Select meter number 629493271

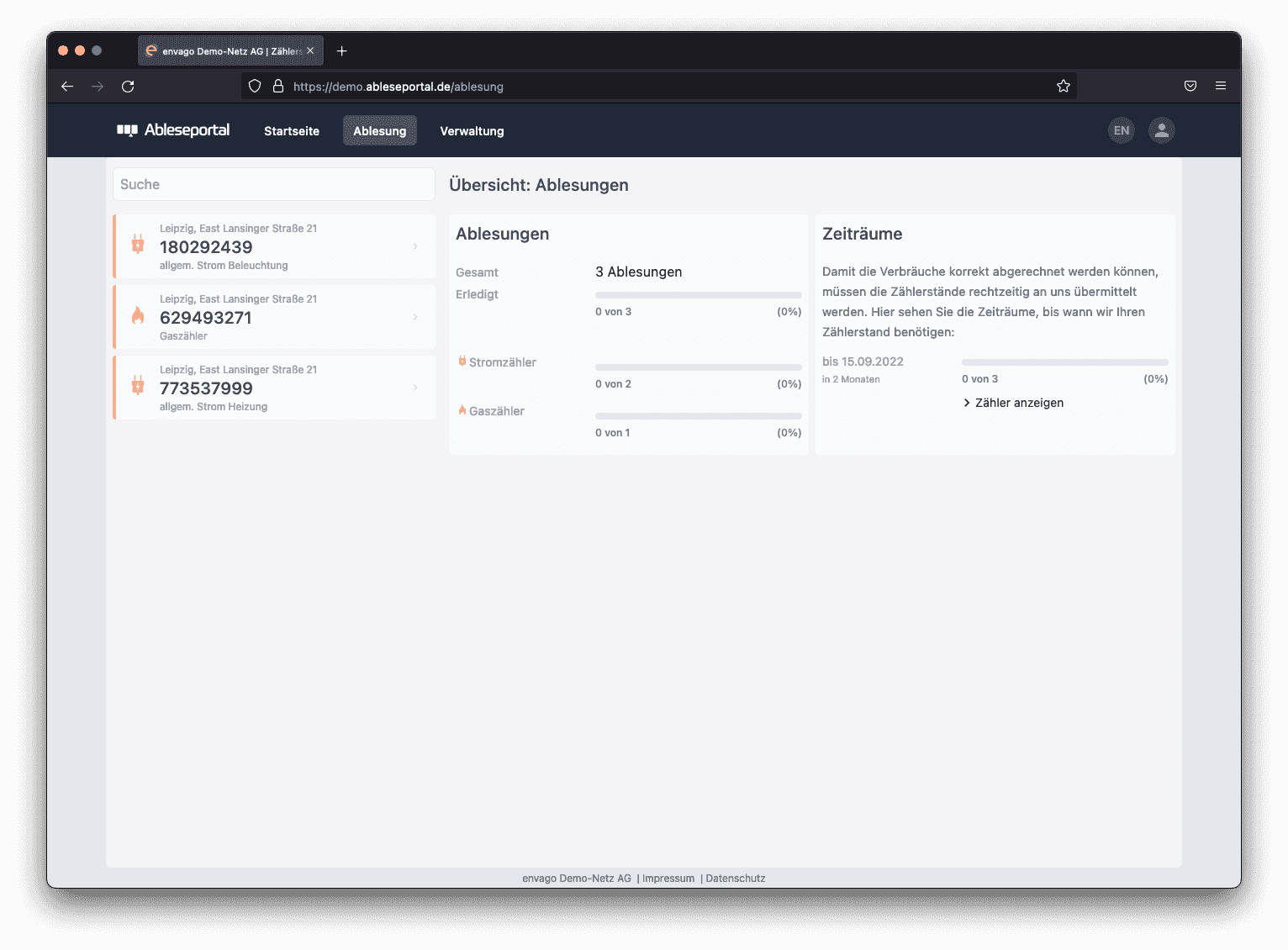(x=206, y=318)
